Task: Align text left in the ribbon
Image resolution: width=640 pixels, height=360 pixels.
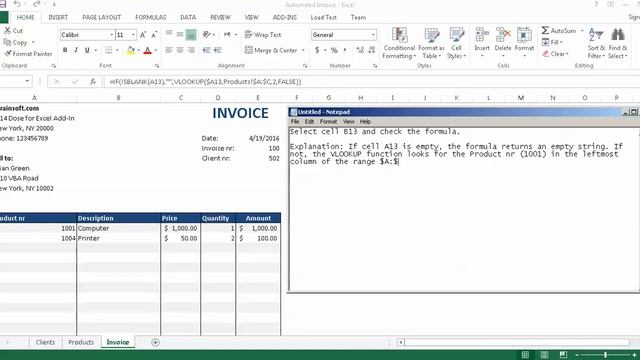Action: (x=169, y=50)
